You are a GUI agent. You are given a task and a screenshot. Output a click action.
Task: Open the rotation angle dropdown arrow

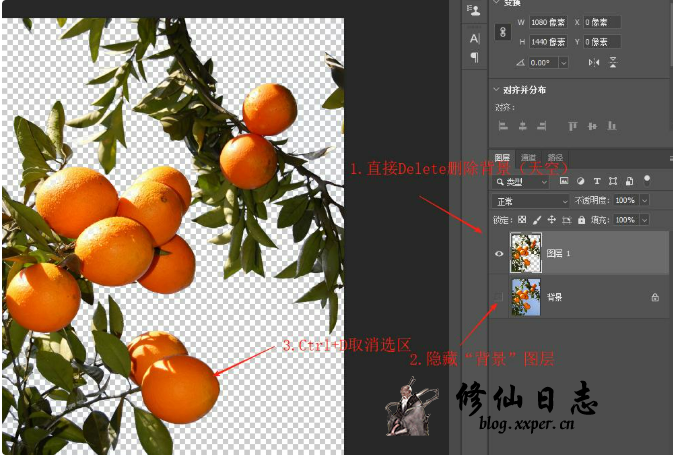[564, 62]
